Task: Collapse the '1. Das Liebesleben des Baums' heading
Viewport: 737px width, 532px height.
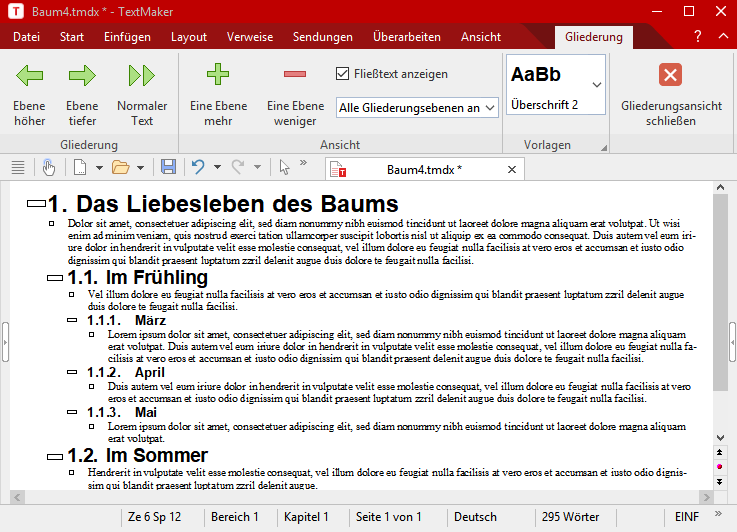Action: (36, 204)
